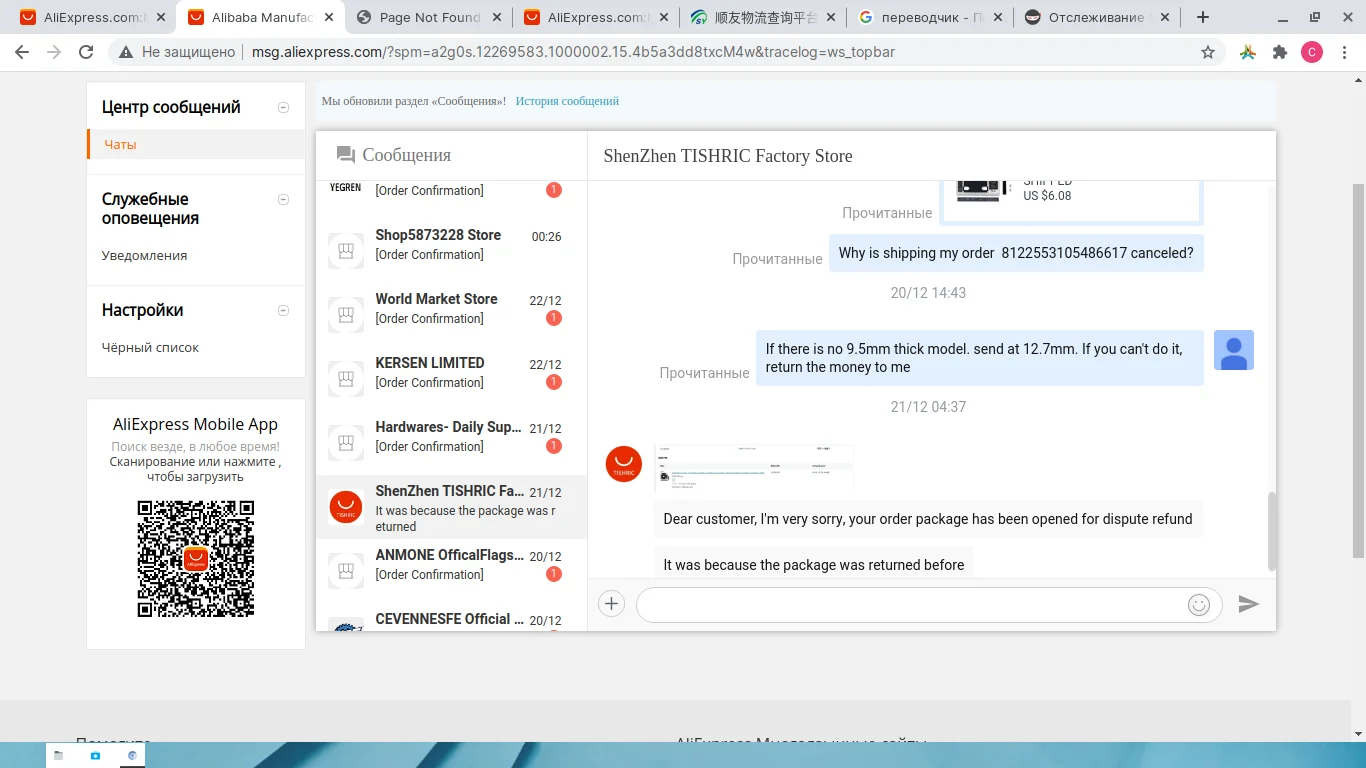Bookmark this page with the star icon

click(1208, 52)
